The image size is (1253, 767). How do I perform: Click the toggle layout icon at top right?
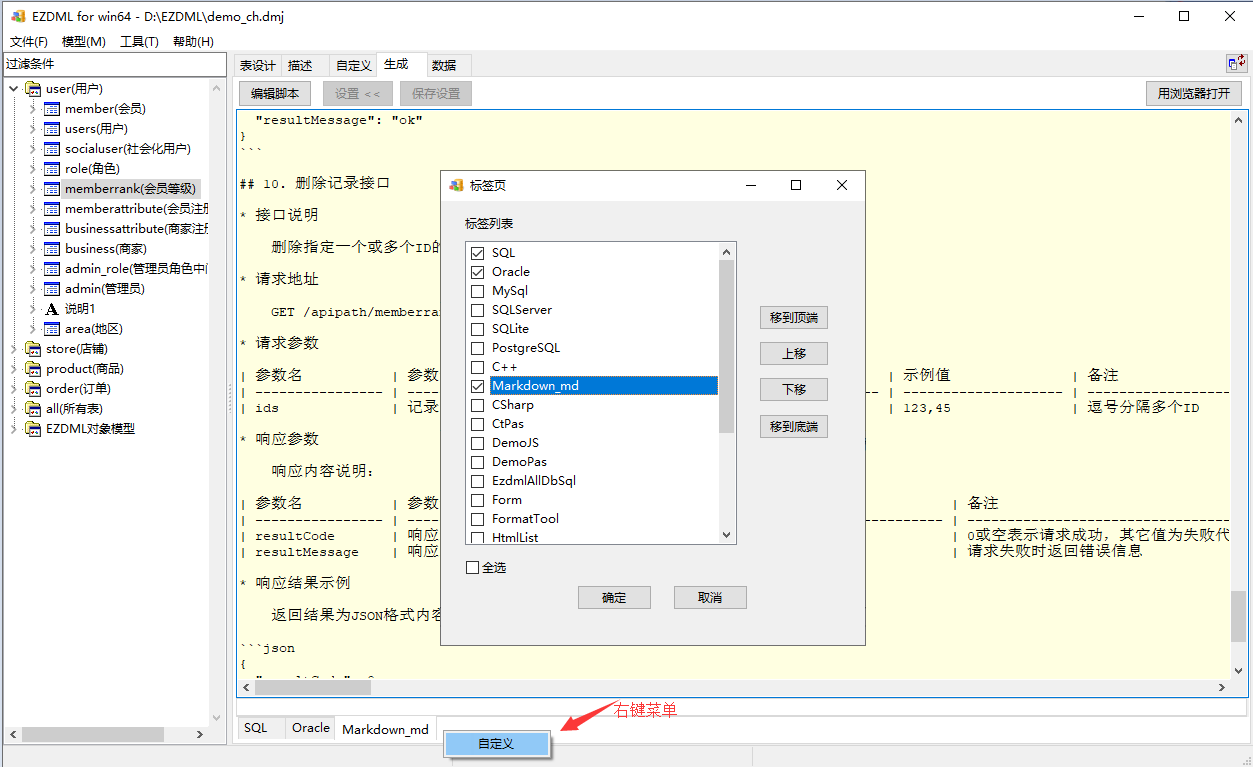pos(1237,63)
